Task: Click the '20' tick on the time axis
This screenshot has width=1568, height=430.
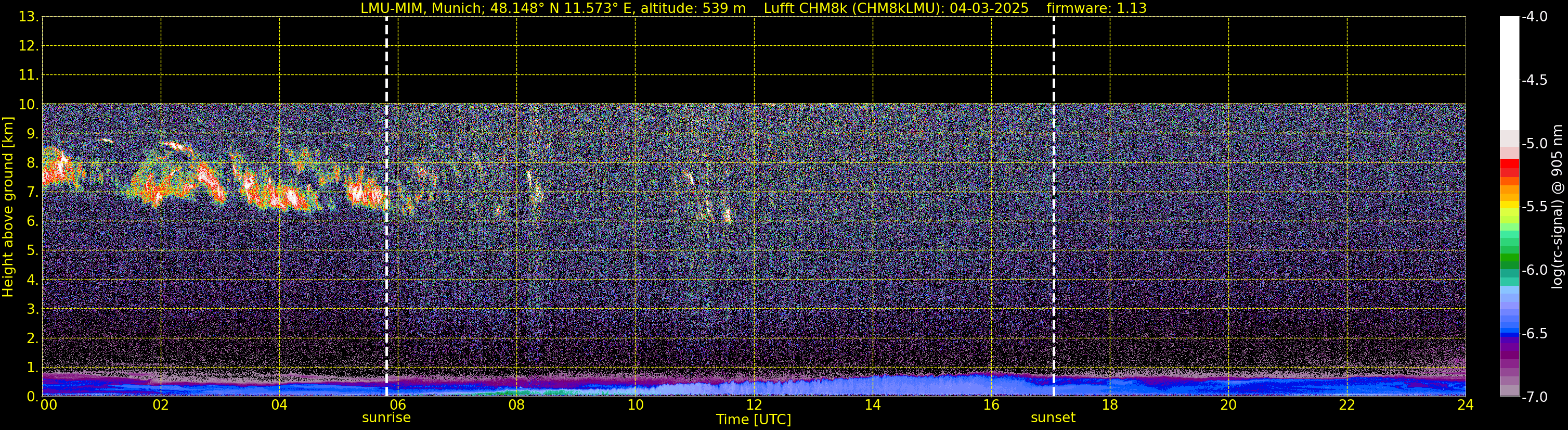Action: [x=1229, y=405]
